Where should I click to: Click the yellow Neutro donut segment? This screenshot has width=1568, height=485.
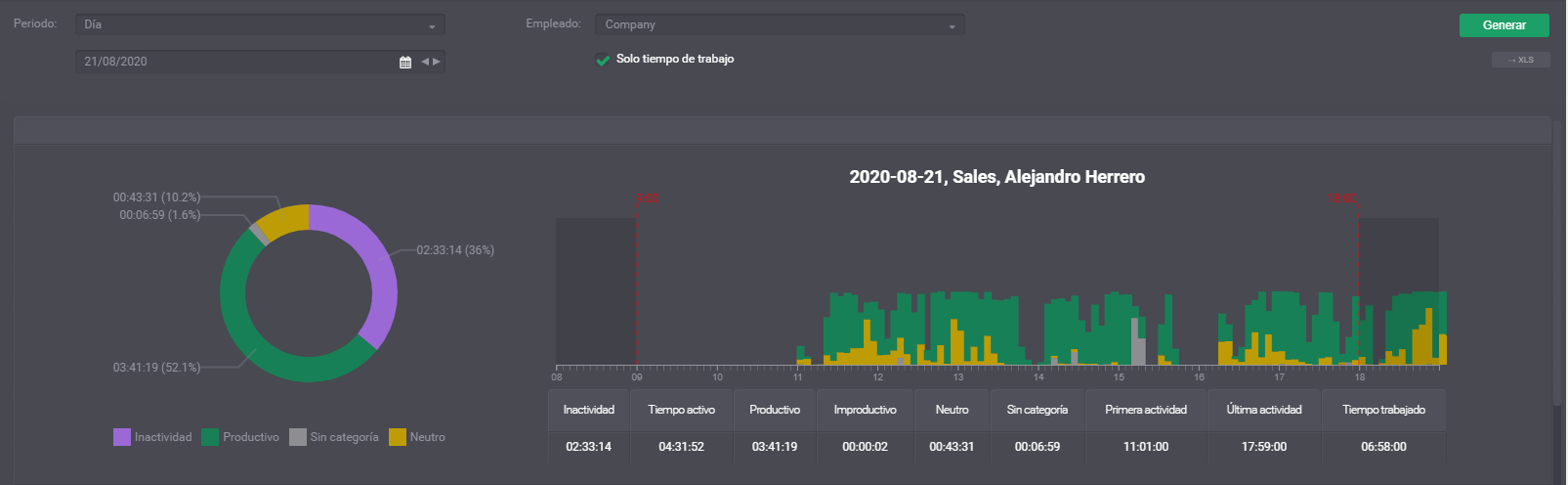point(283,219)
